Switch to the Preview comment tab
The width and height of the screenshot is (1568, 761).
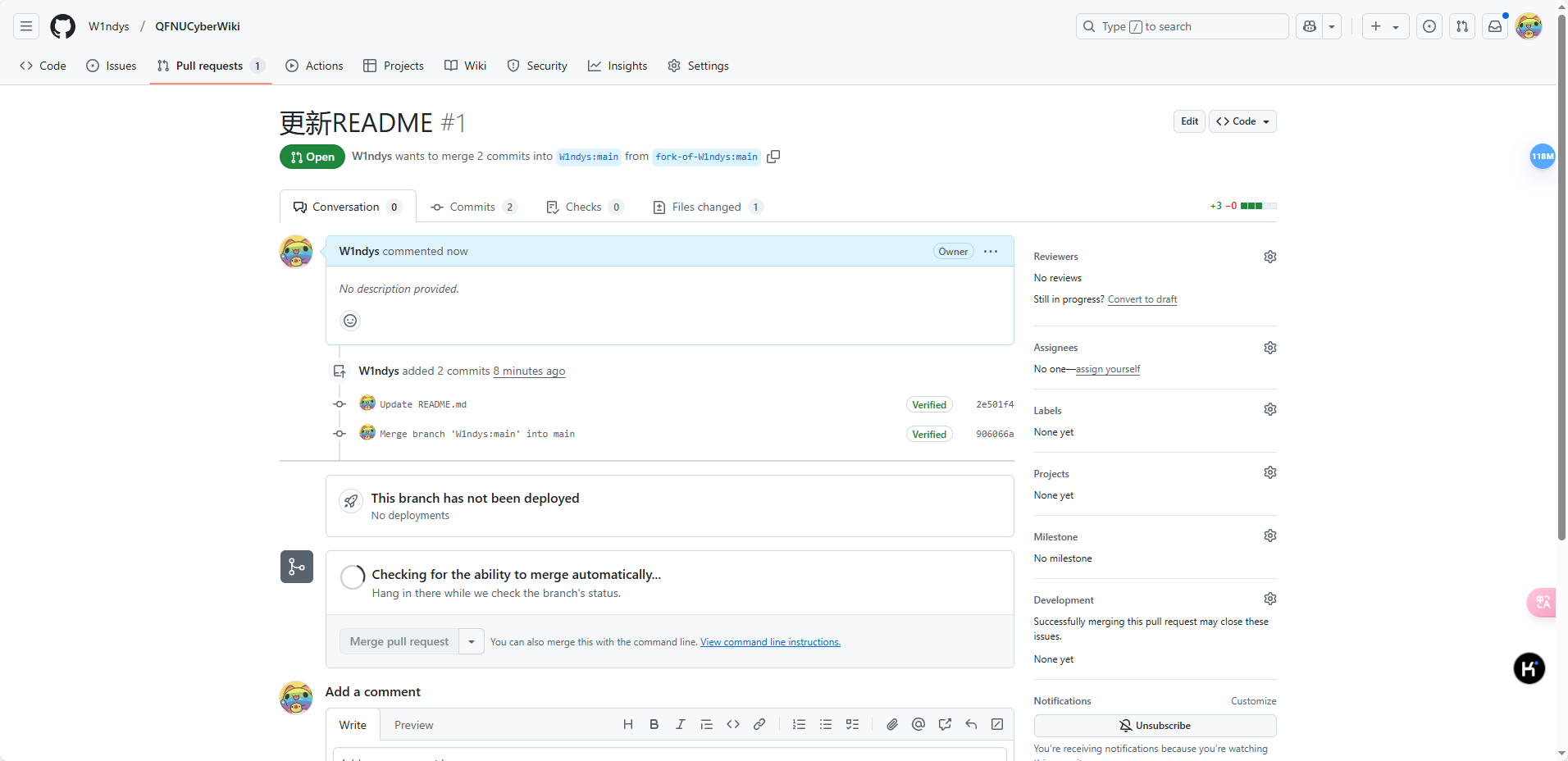pyautogui.click(x=413, y=725)
